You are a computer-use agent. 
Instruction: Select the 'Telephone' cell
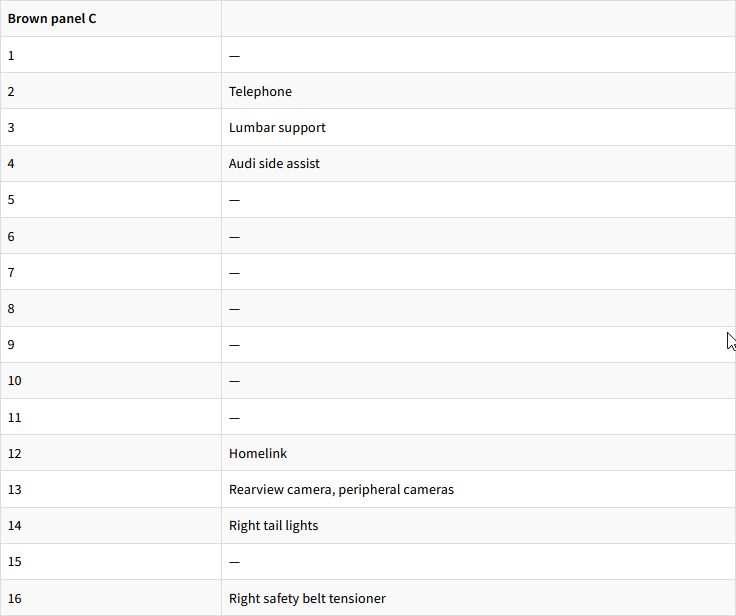pos(260,92)
